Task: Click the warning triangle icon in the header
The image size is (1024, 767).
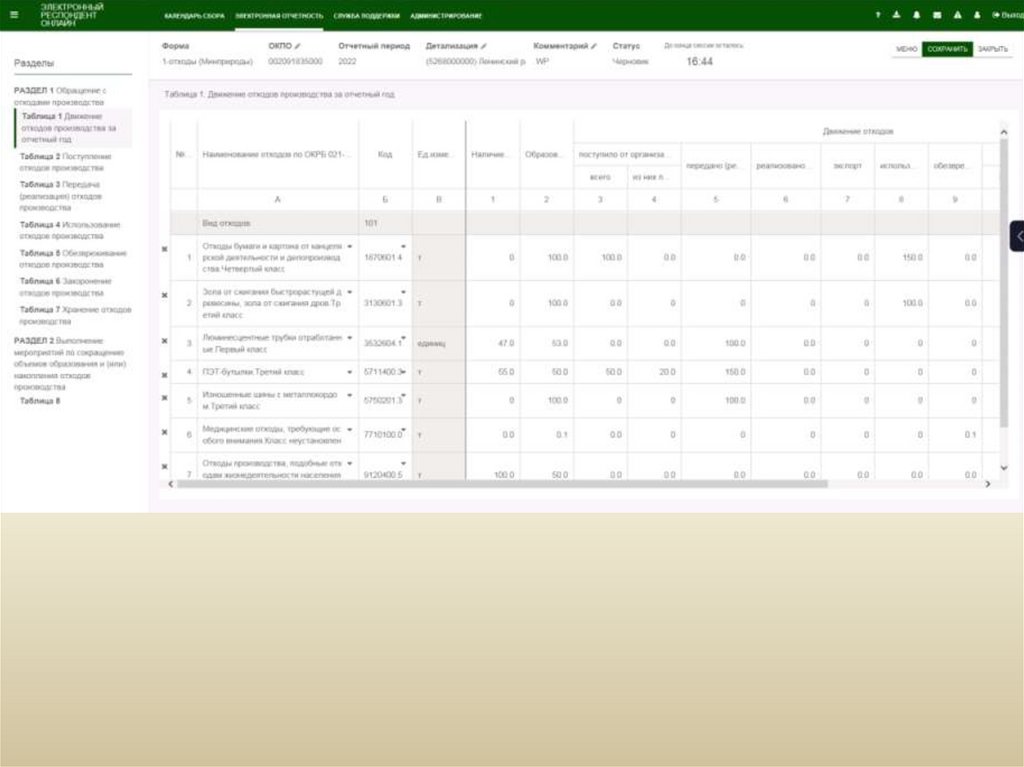Action: [957, 14]
